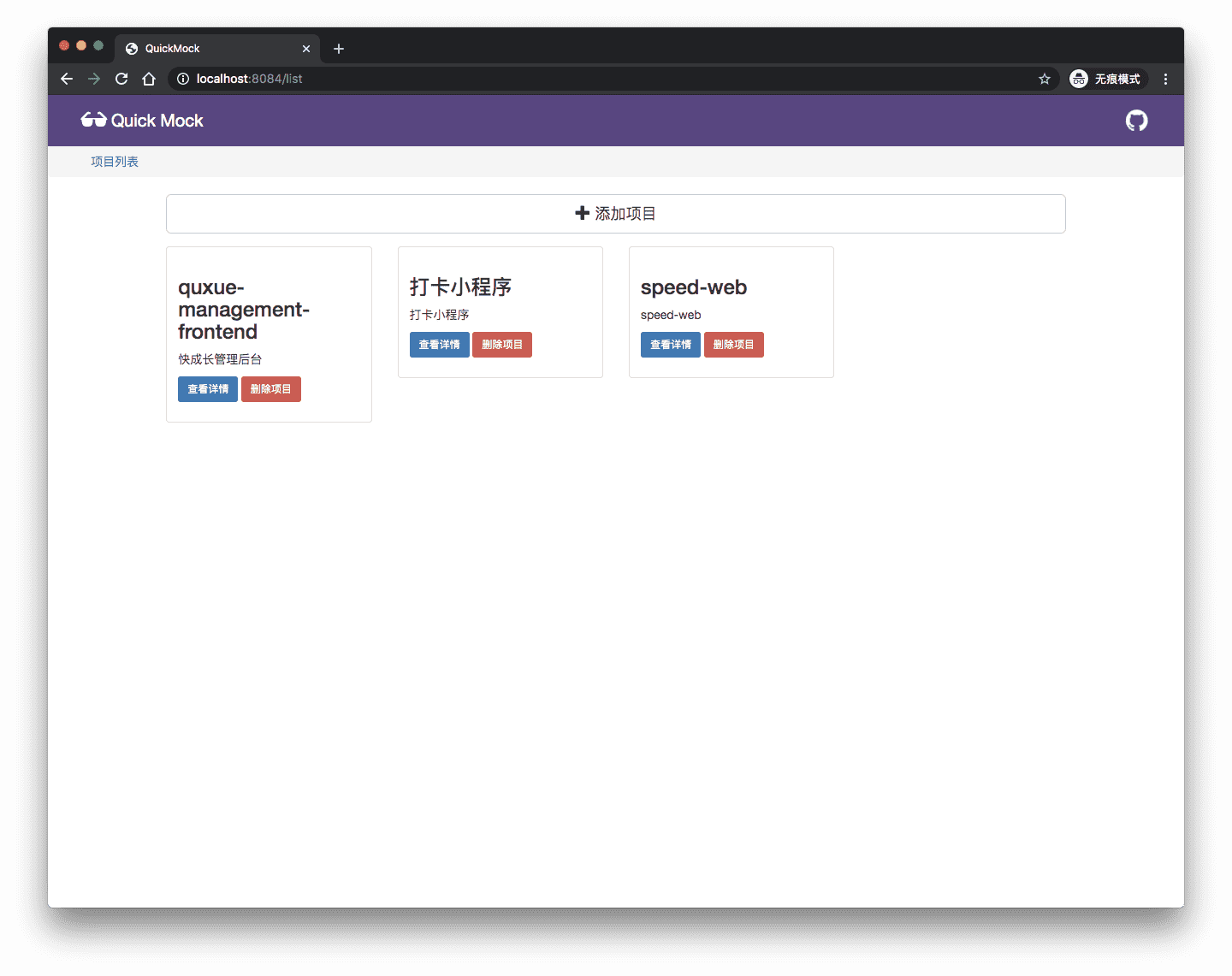Open the GitHub icon in header
Viewport: 1232px width, 976px height.
(x=1136, y=121)
